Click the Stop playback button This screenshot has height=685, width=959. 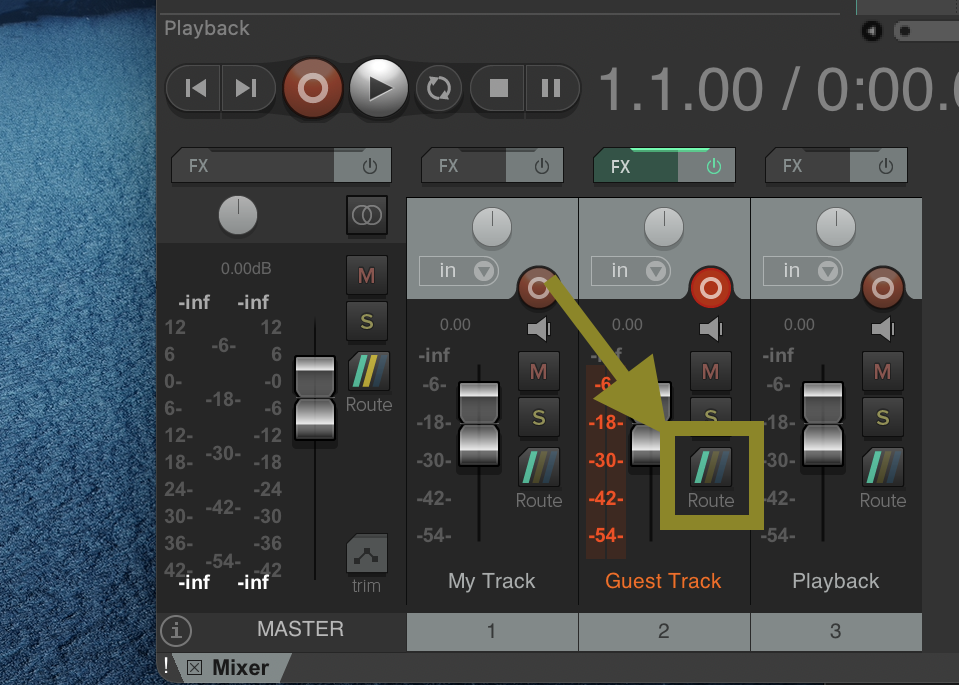pyautogui.click(x=498, y=88)
